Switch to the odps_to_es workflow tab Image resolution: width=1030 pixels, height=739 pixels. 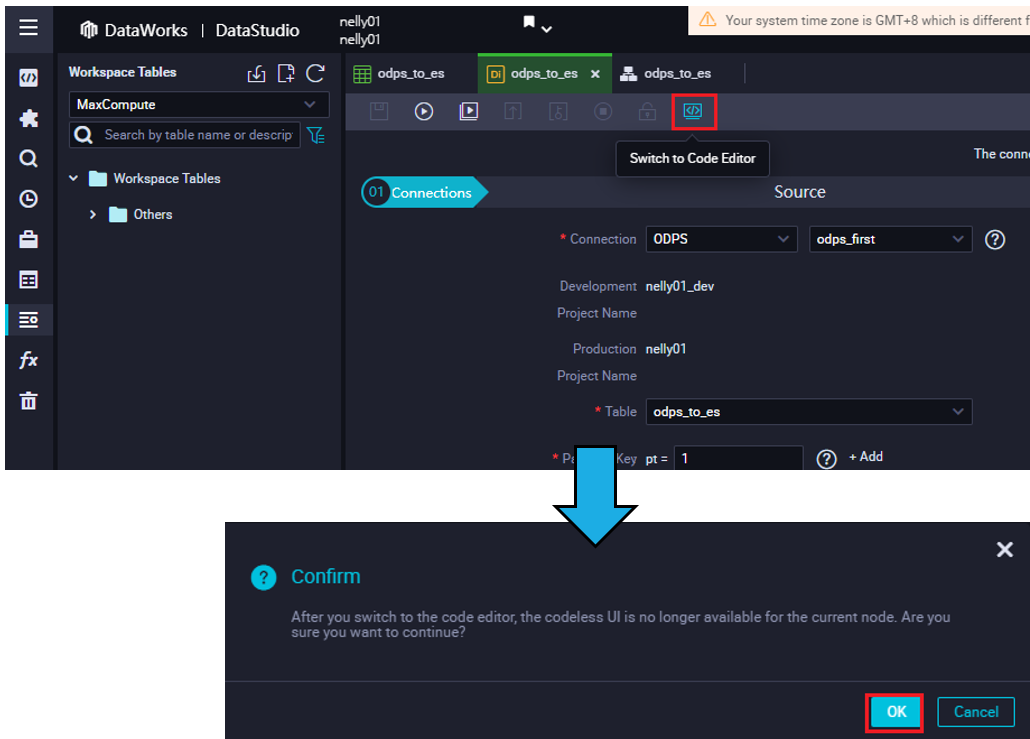[x=665, y=74]
